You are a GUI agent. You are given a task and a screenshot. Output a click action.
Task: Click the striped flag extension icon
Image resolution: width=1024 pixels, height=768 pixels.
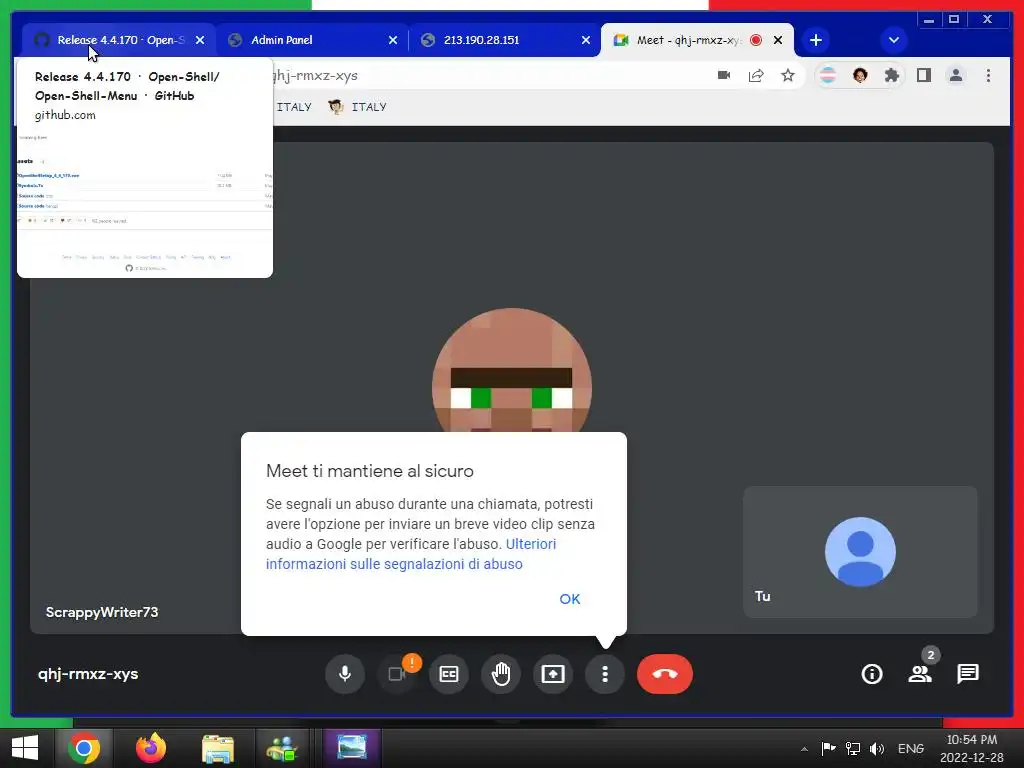pyautogui.click(x=827, y=75)
